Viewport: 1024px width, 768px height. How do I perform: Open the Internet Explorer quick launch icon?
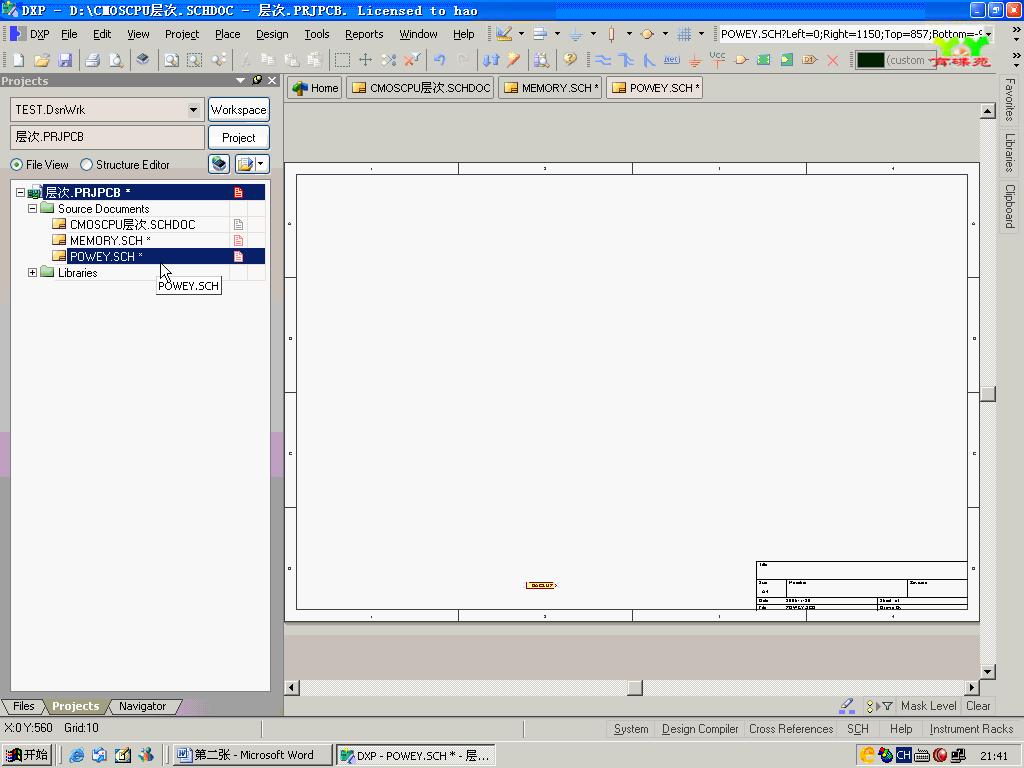(77, 755)
